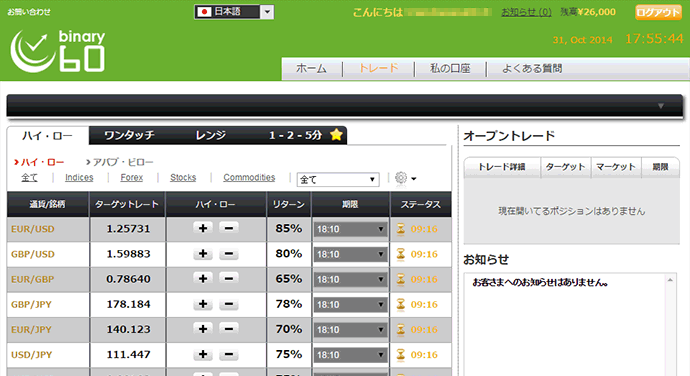
Task: Switch to the ワンタッチ tab
Action: 129,135
